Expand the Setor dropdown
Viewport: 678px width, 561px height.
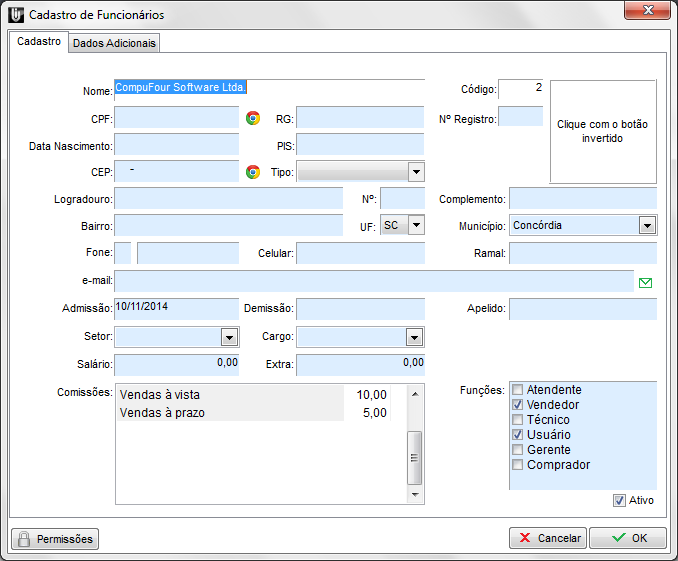pos(229,337)
